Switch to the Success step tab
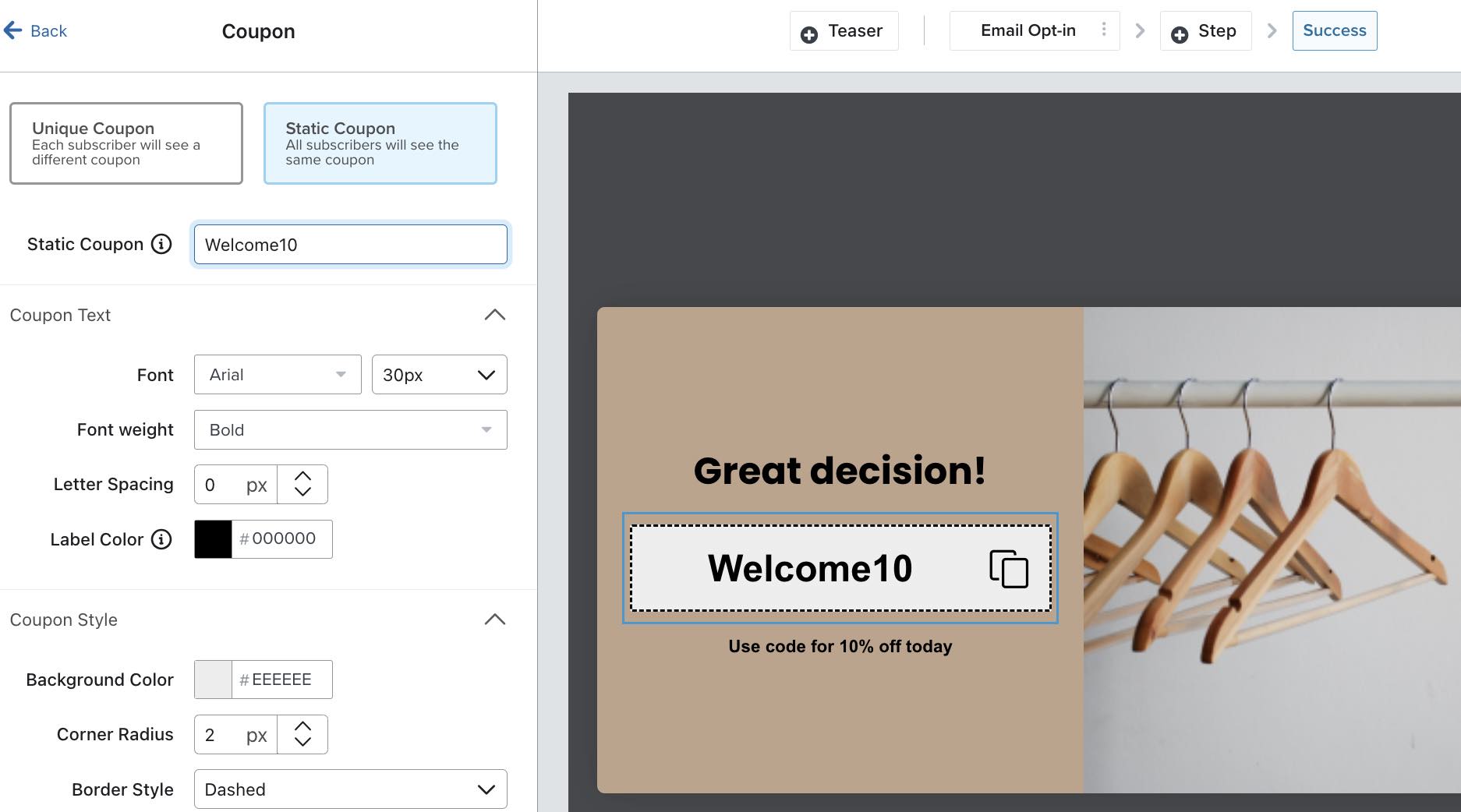The width and height of the screenshot is (1461, 812). [1334, 30]
